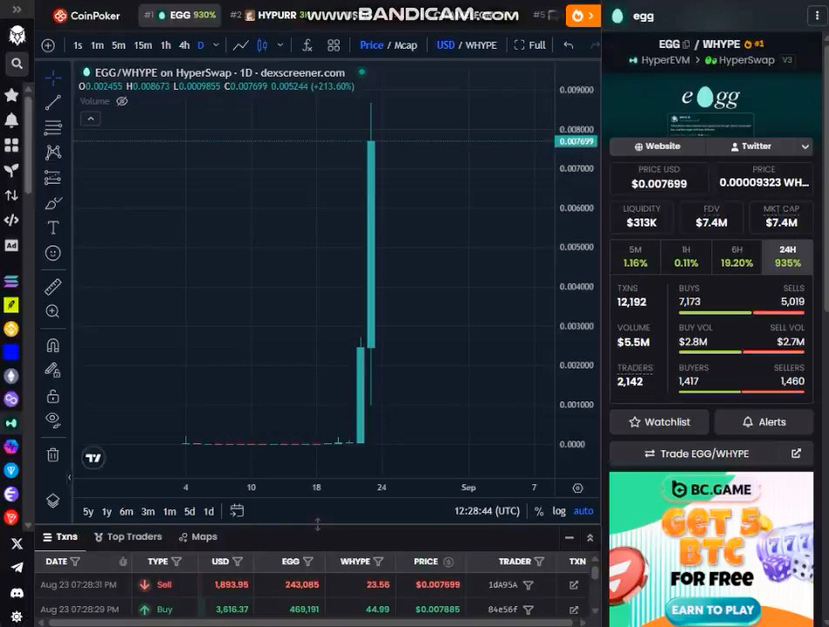Viewport: 829px width, 627px height.
Task: Add EGG to Watchlist
Action: (x=659, y=422)
